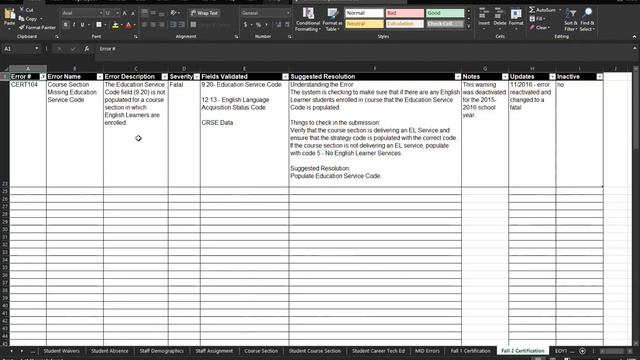The height and width of the screenshot is (360, 640).
Task: Cut the selection with the scissors icon
Action: click(22, 9)
